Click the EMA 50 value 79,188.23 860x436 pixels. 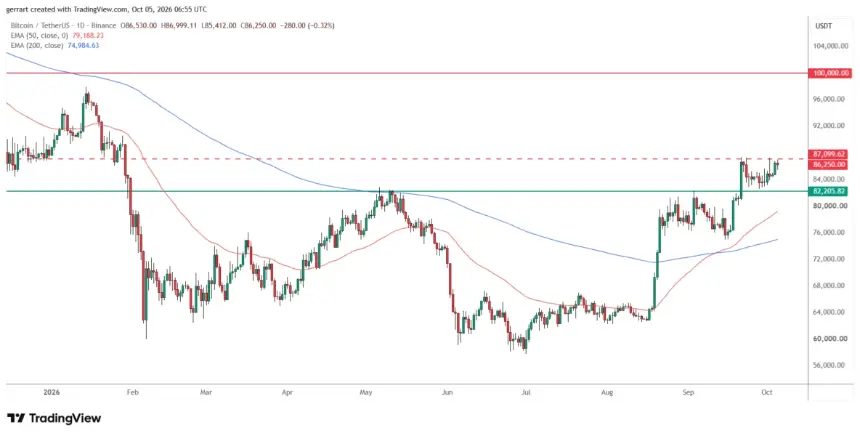[88, 36]
